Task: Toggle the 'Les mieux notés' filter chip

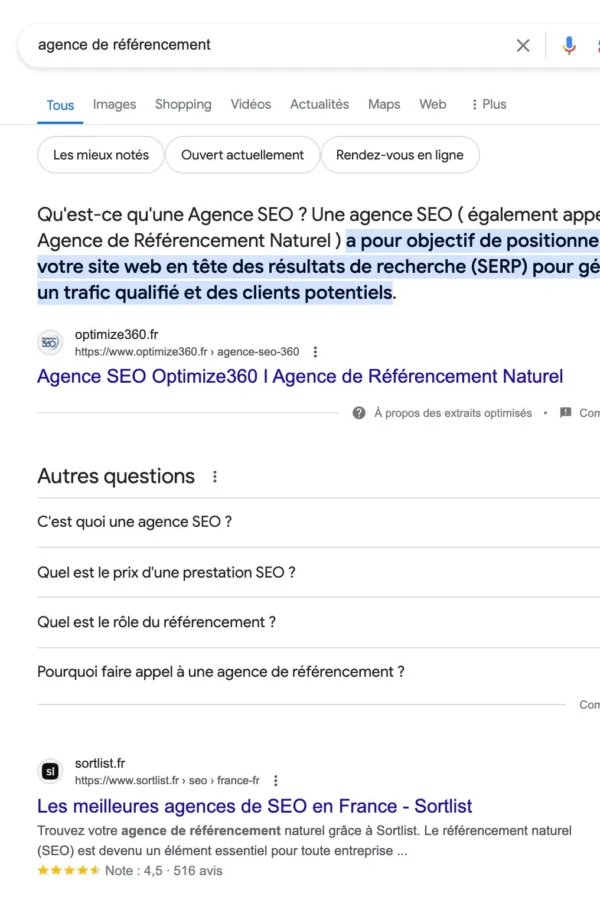Action: coord(101,155)
